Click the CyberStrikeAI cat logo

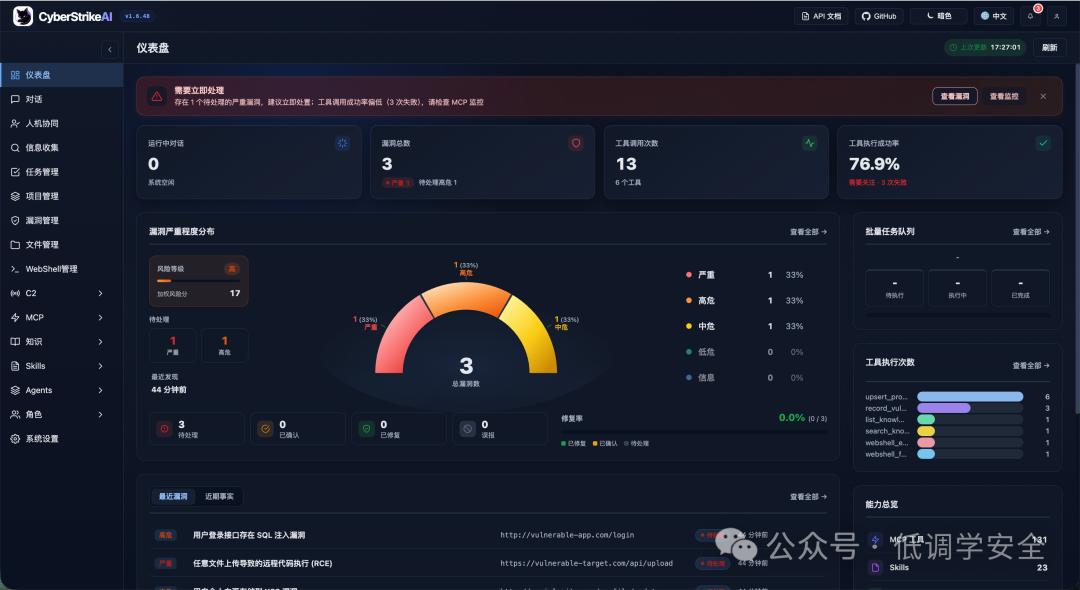(x=23, y=16)
